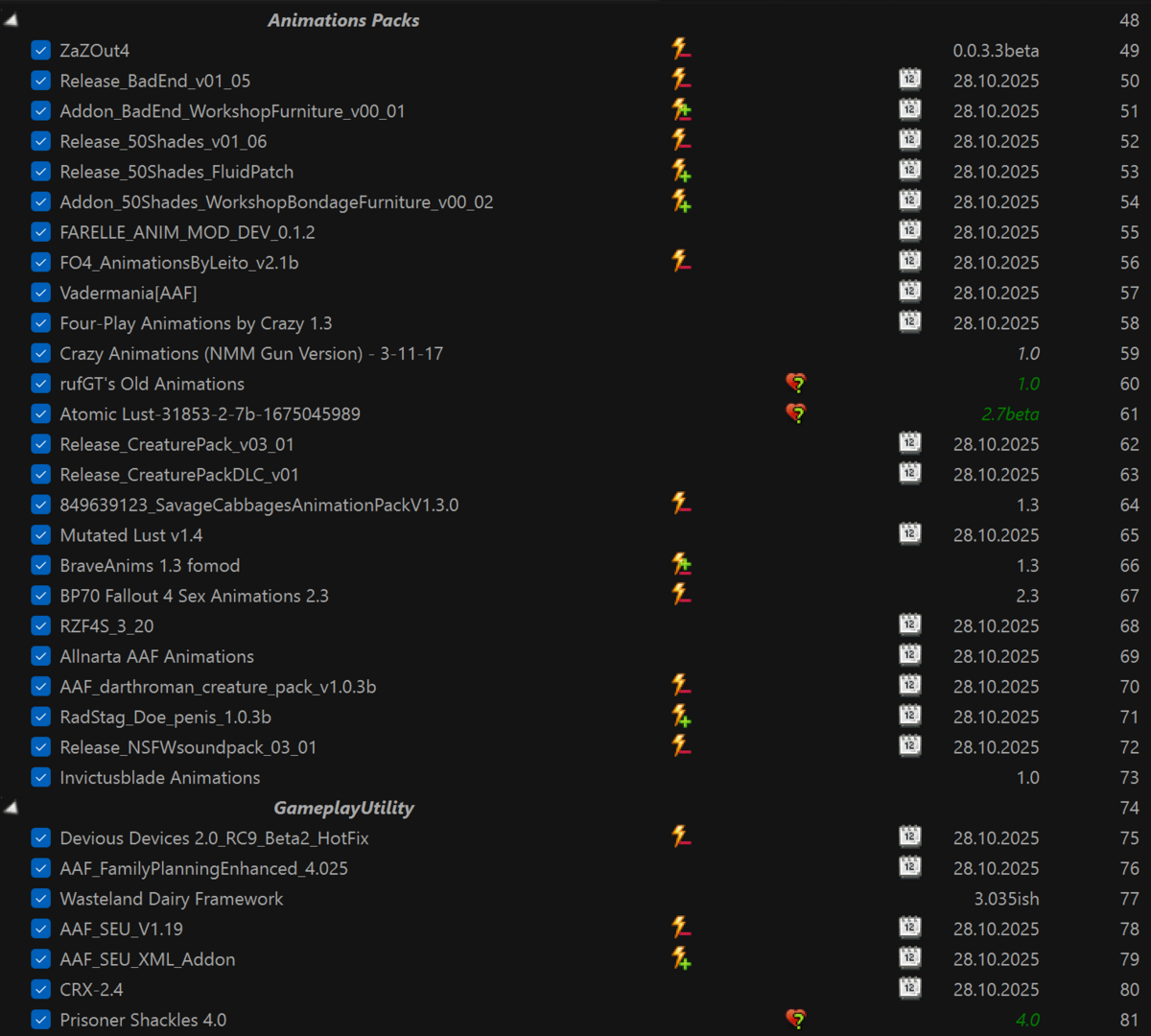Click priority number 59
The height and width of the screenshot is (1036, 1151).
click(1130, 353)
